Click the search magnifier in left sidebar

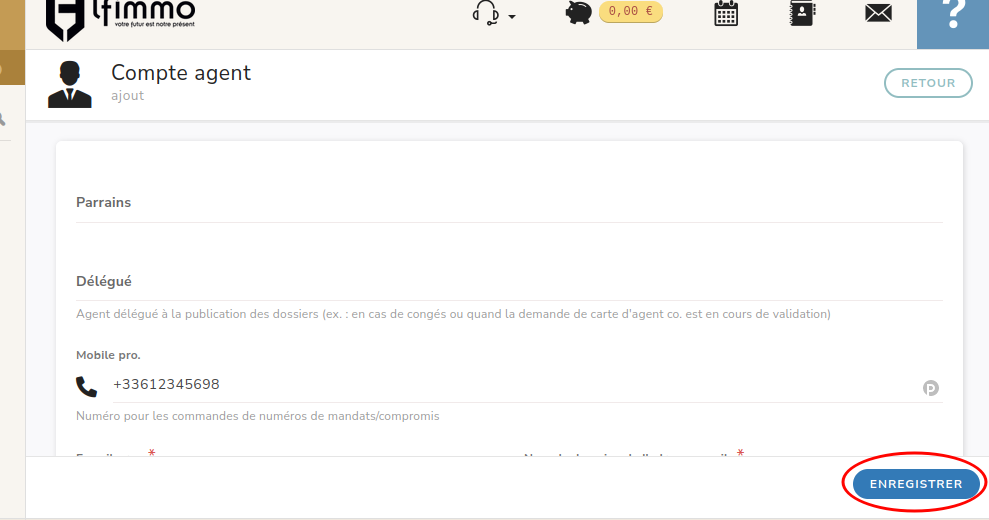pyautogui.click(x=3, y=119)
